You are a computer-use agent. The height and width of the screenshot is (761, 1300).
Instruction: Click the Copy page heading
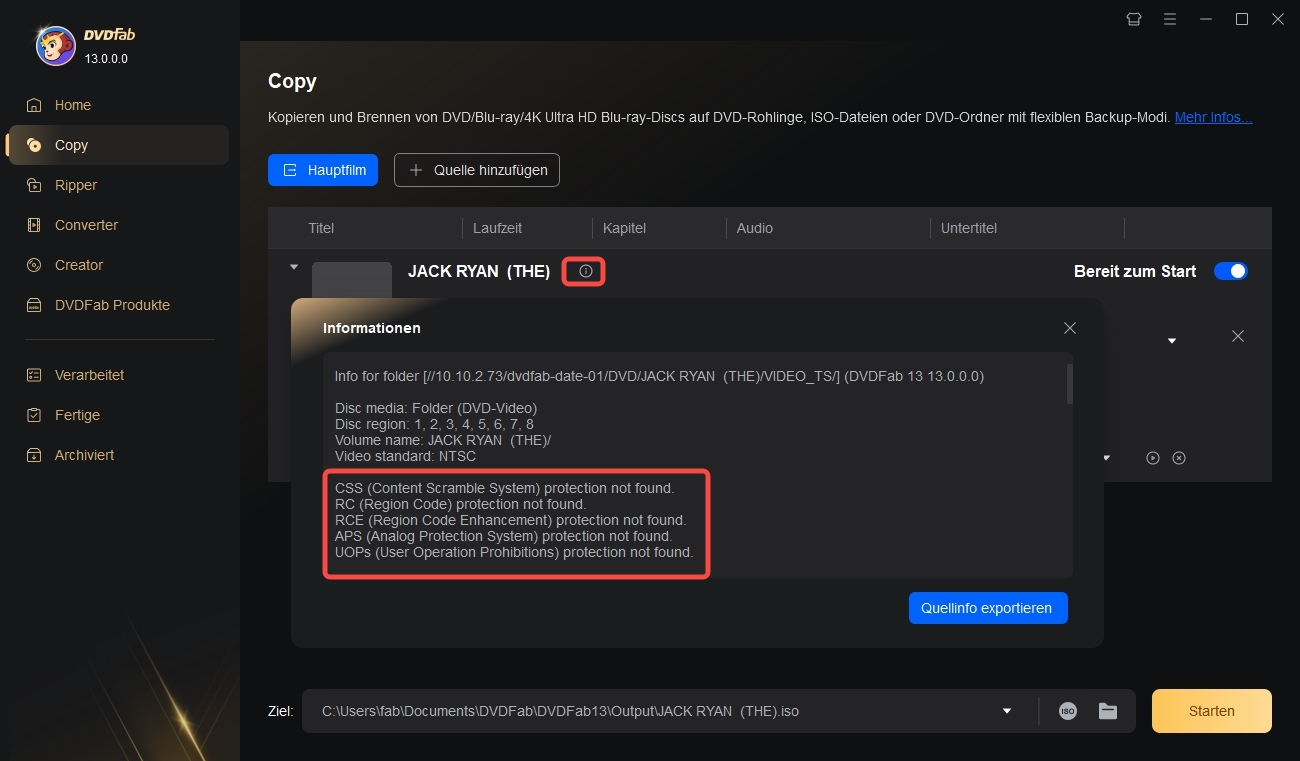[292, 82]
